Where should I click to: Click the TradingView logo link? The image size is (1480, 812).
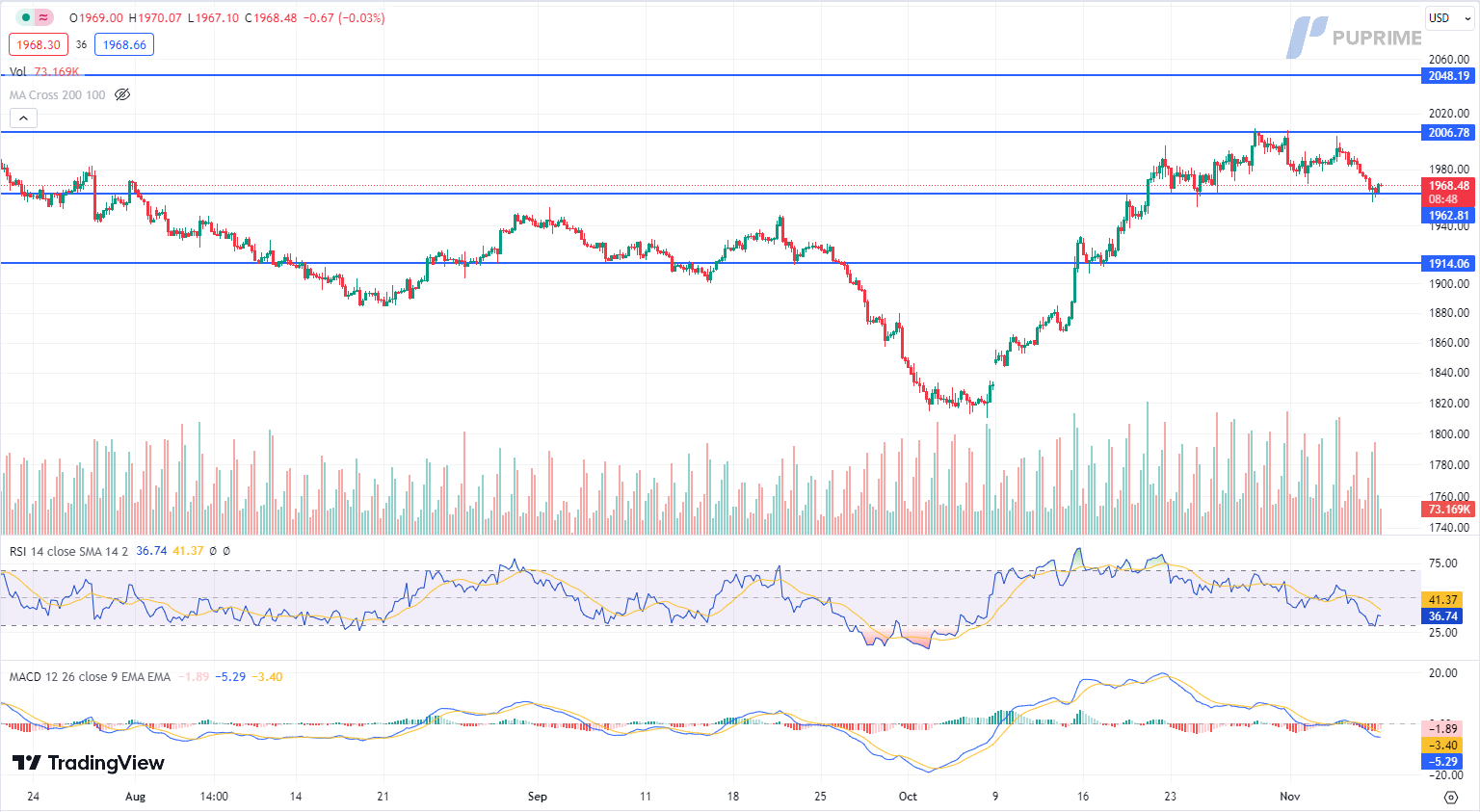[x=88, y=763]
